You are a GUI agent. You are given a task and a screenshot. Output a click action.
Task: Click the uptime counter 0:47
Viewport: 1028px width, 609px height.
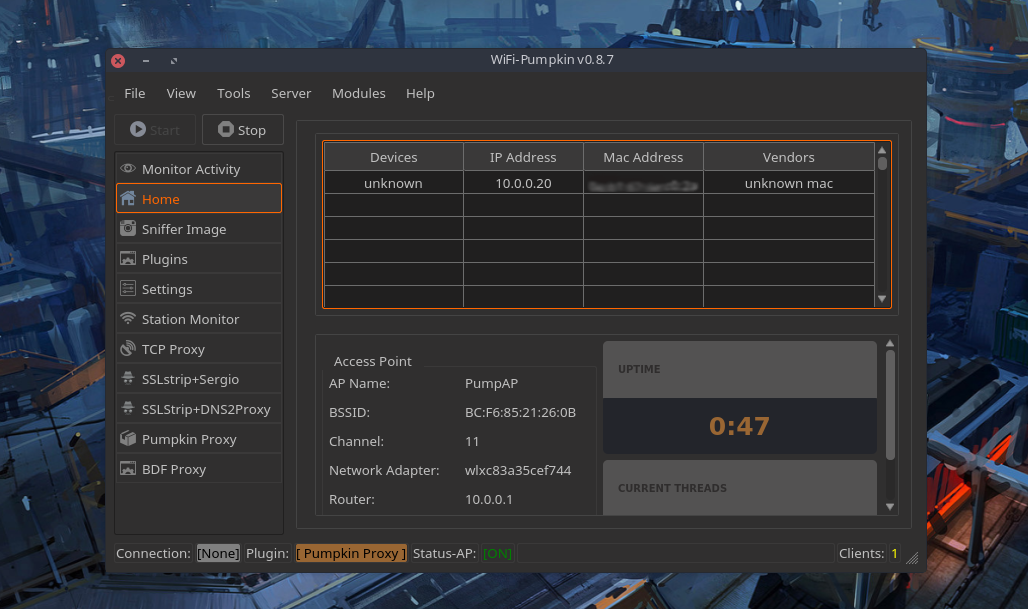coord(739,426)
